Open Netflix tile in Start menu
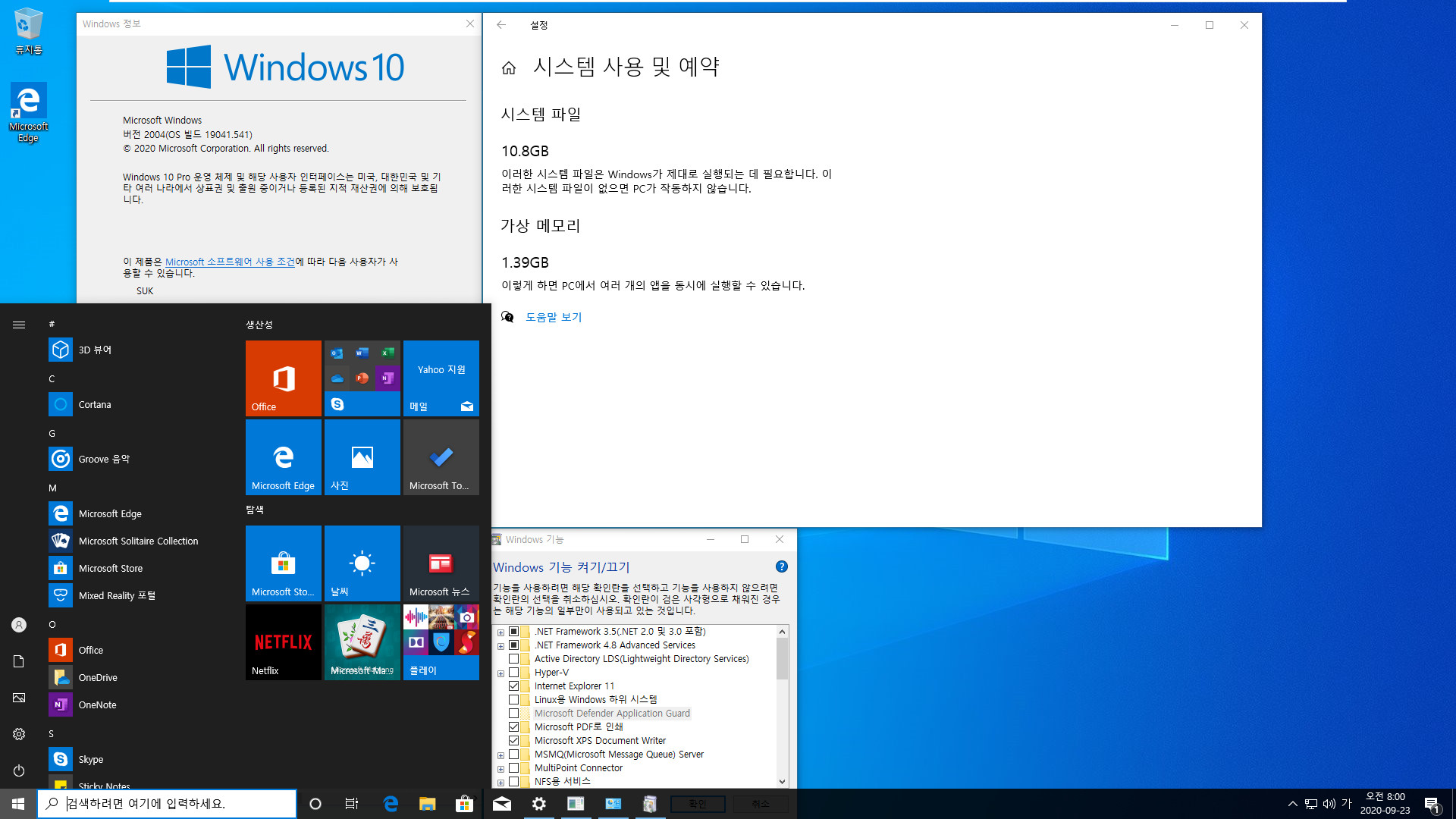 [x=283, y=641]
